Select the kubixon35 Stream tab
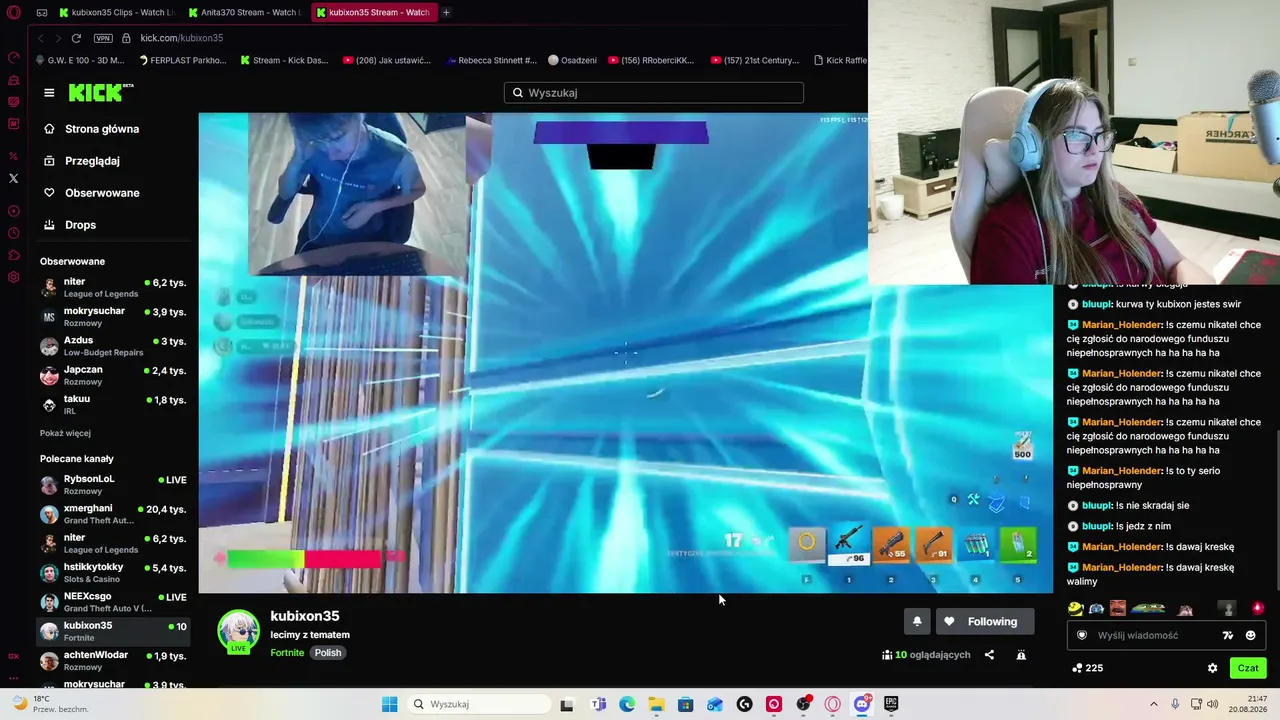Viewport: 1280px width, 720px height. click(373, 12)
